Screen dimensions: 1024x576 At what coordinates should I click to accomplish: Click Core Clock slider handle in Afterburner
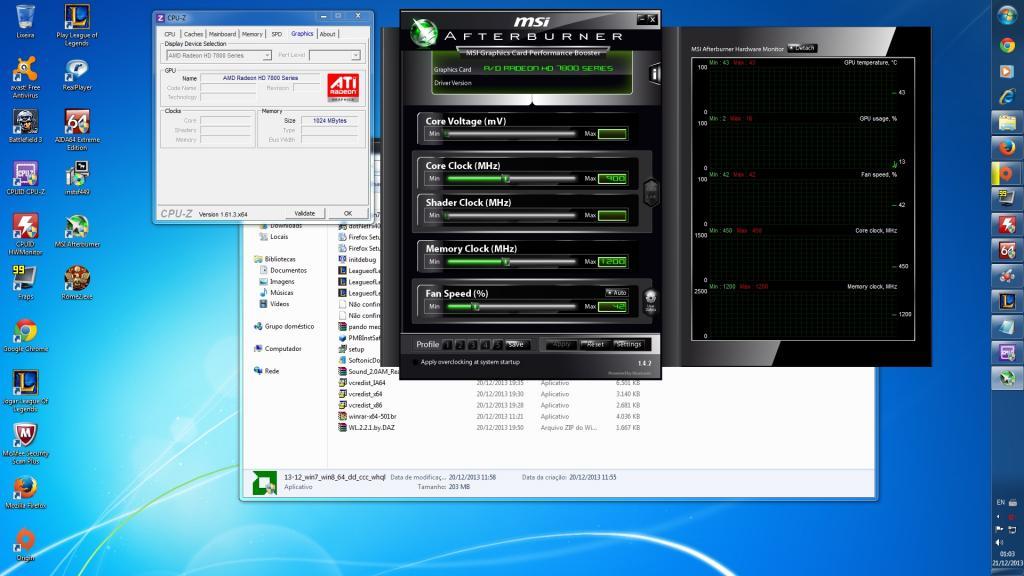506,178
